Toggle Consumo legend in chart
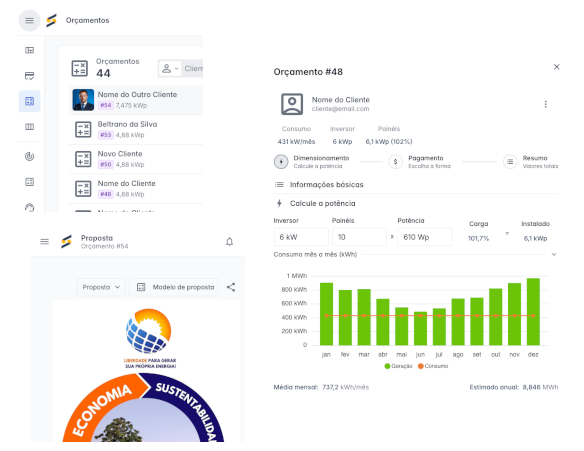 click(433, 366)
